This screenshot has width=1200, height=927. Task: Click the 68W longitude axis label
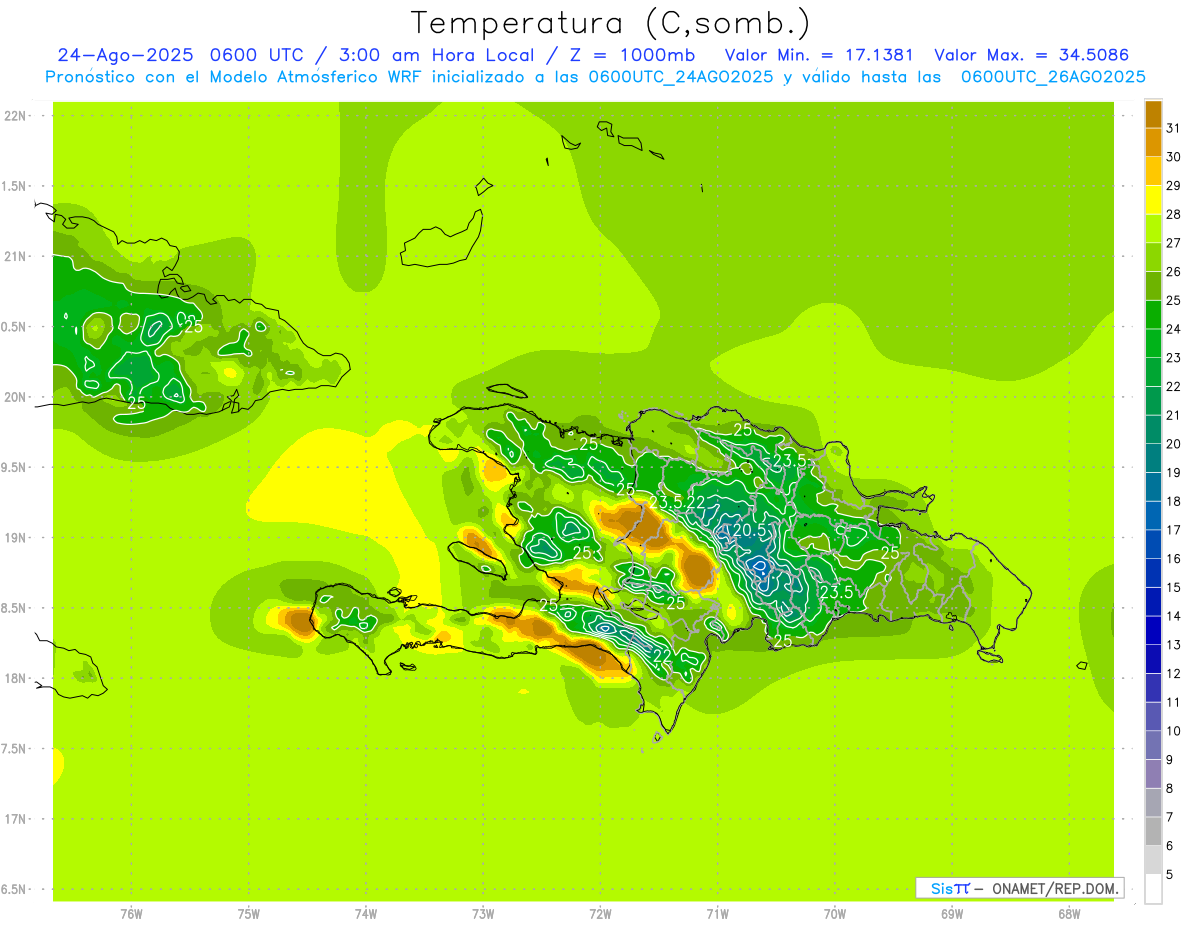tap(1069, 914)
